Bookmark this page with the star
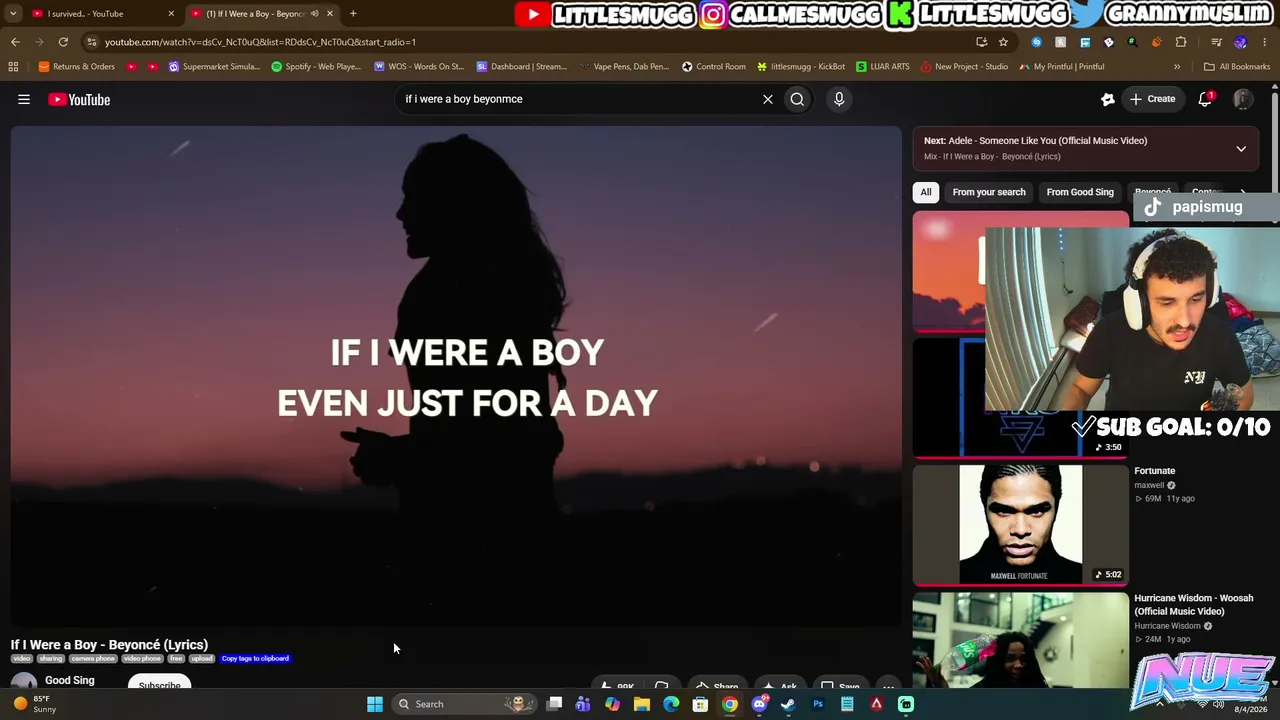This screenshot has height=720, width=1280. tap(1003, 42)
